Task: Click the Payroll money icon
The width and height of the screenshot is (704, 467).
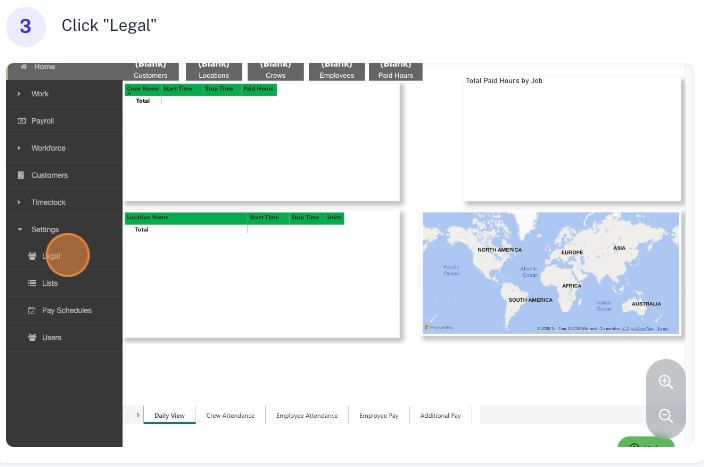Action: coord(20,121)
